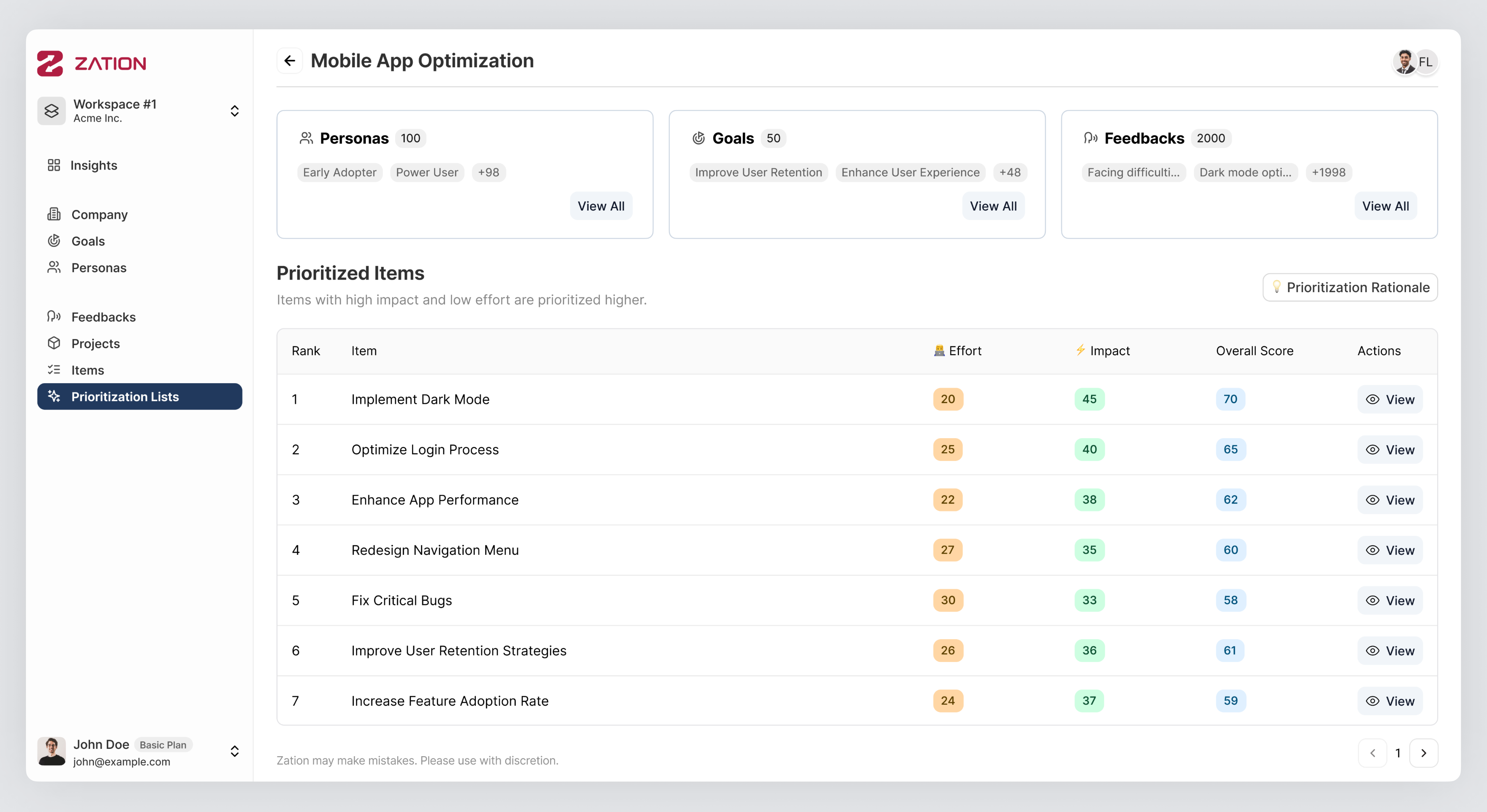Open Items in sidebar menu
The width and height of the screenshot is (1487, 812).
click(88, 370)
